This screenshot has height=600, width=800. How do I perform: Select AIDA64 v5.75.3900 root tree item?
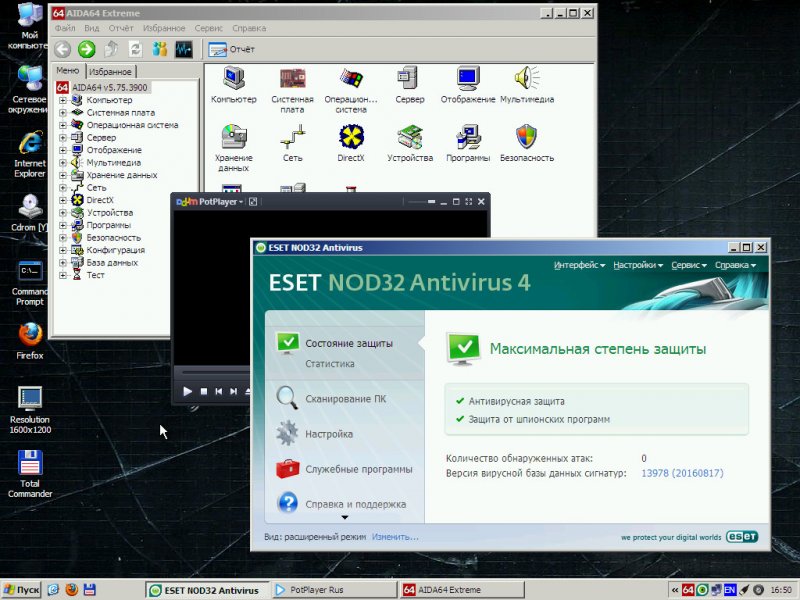click(x=109, y=87)
